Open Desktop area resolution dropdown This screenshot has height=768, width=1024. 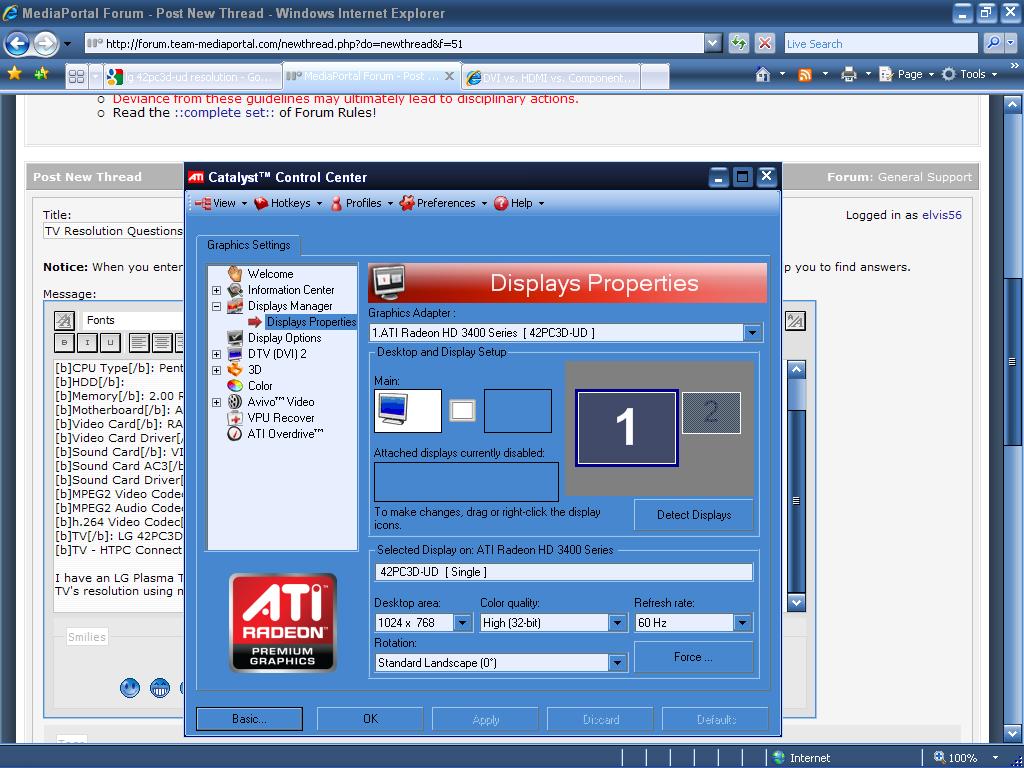pyautogui.click(x=462, y=622)
